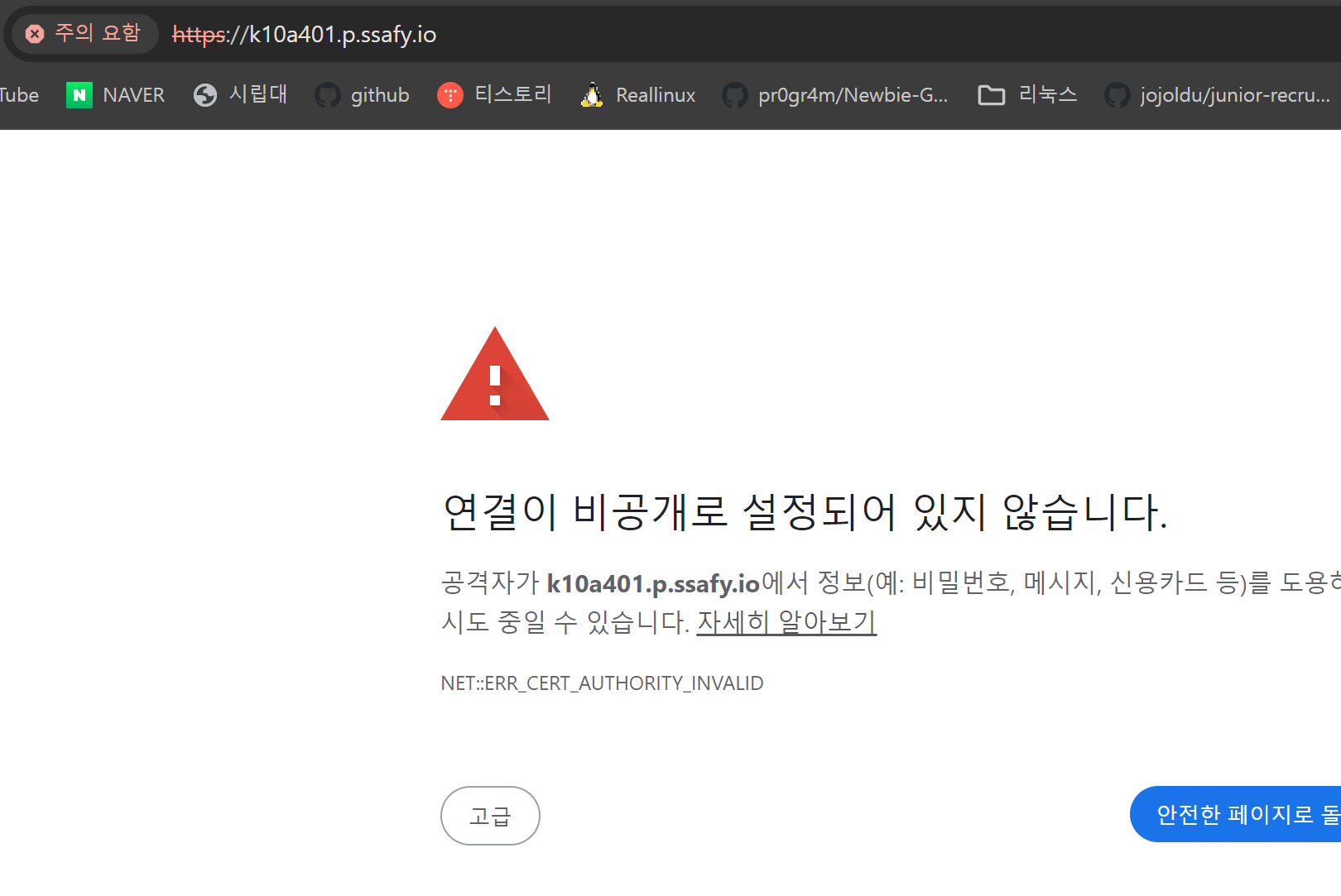Open the NAVER bookmark
The height and width of the screenshot is (896, 1341).
(x=114, y=94)
